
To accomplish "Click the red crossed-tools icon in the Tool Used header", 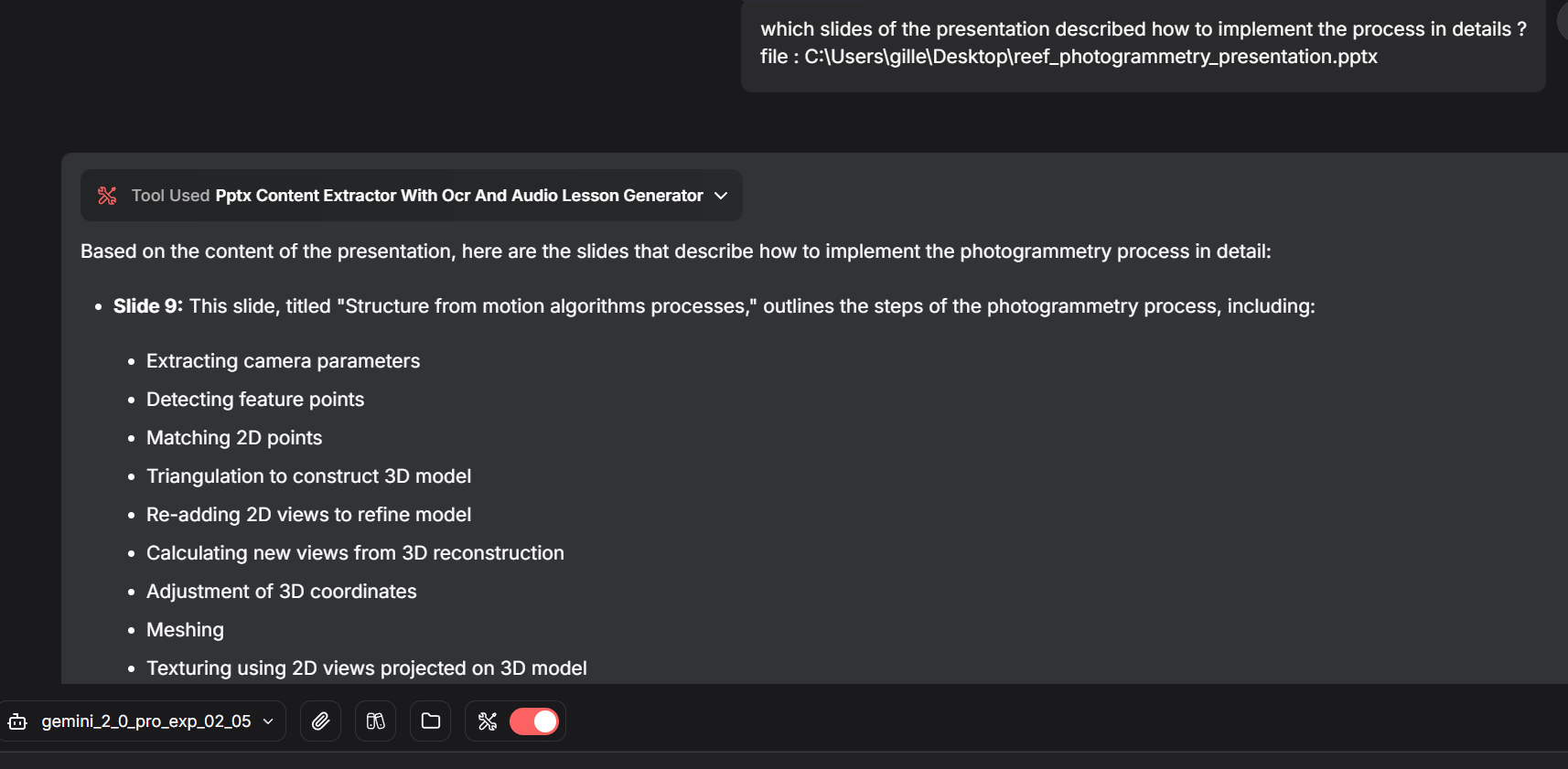I will (x=107, y=195).
